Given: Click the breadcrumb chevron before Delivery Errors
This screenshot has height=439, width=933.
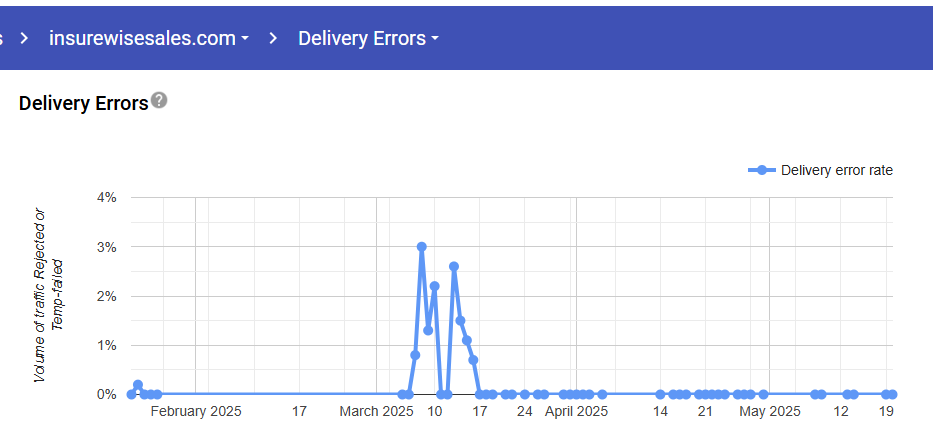Looking at the screenshot, I should tap(273, 39).
